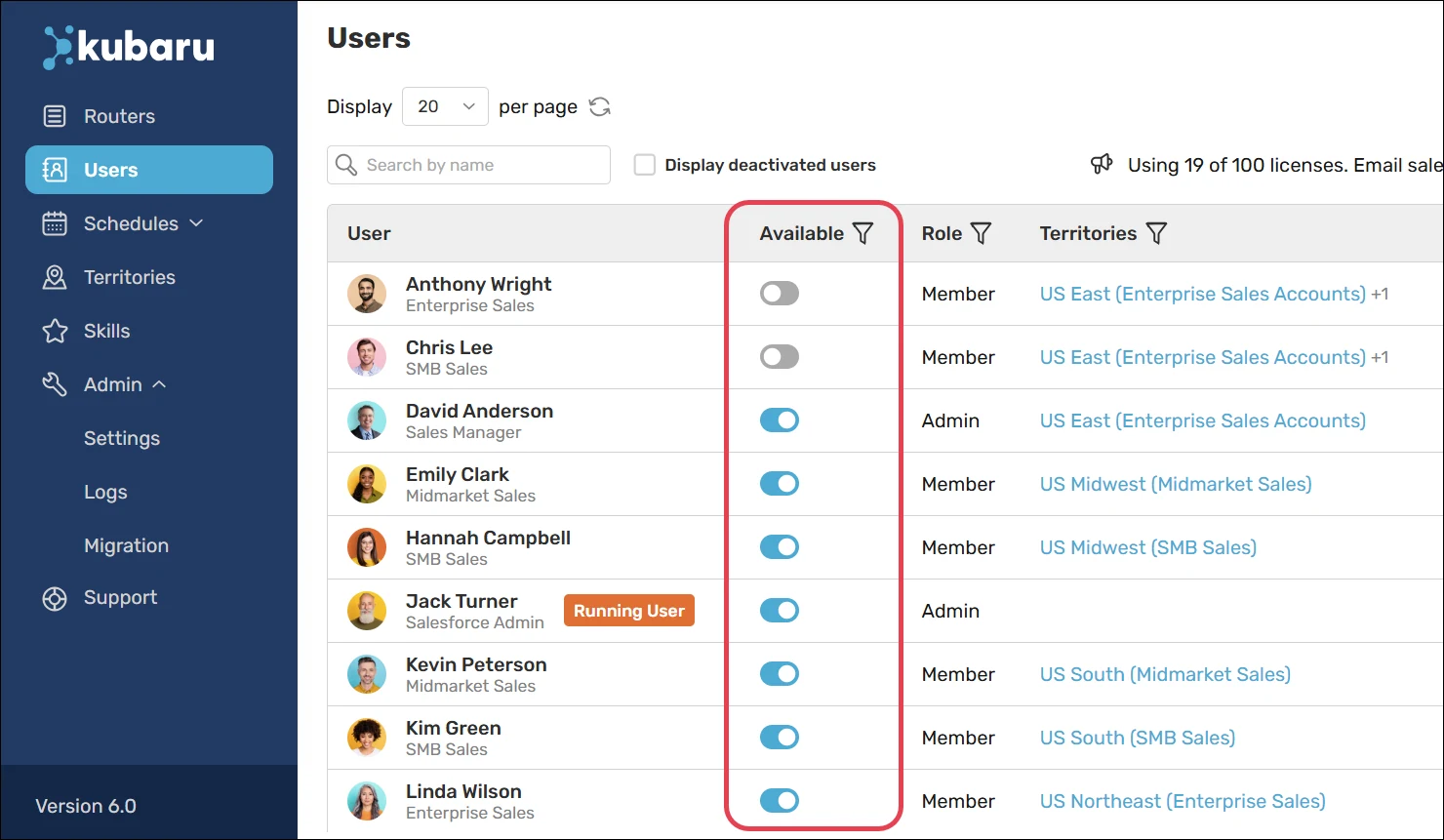Turn on Chris Lee's Available switch
This screenshot has height=840, width=1444.
click(780, 356)
